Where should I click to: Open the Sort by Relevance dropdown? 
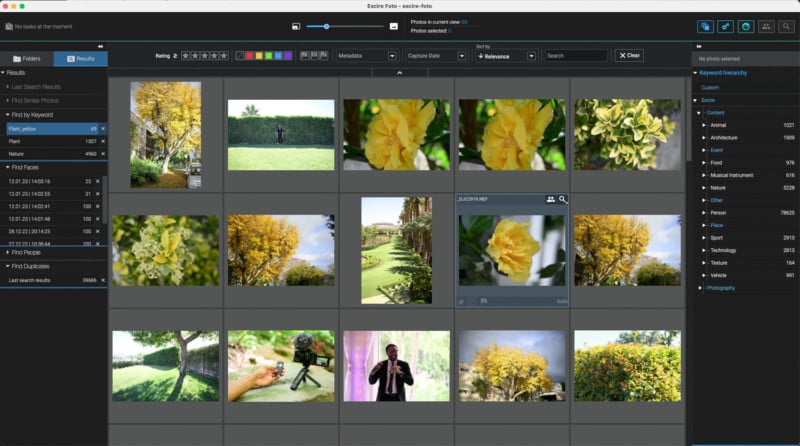click(x=506, y=56)
